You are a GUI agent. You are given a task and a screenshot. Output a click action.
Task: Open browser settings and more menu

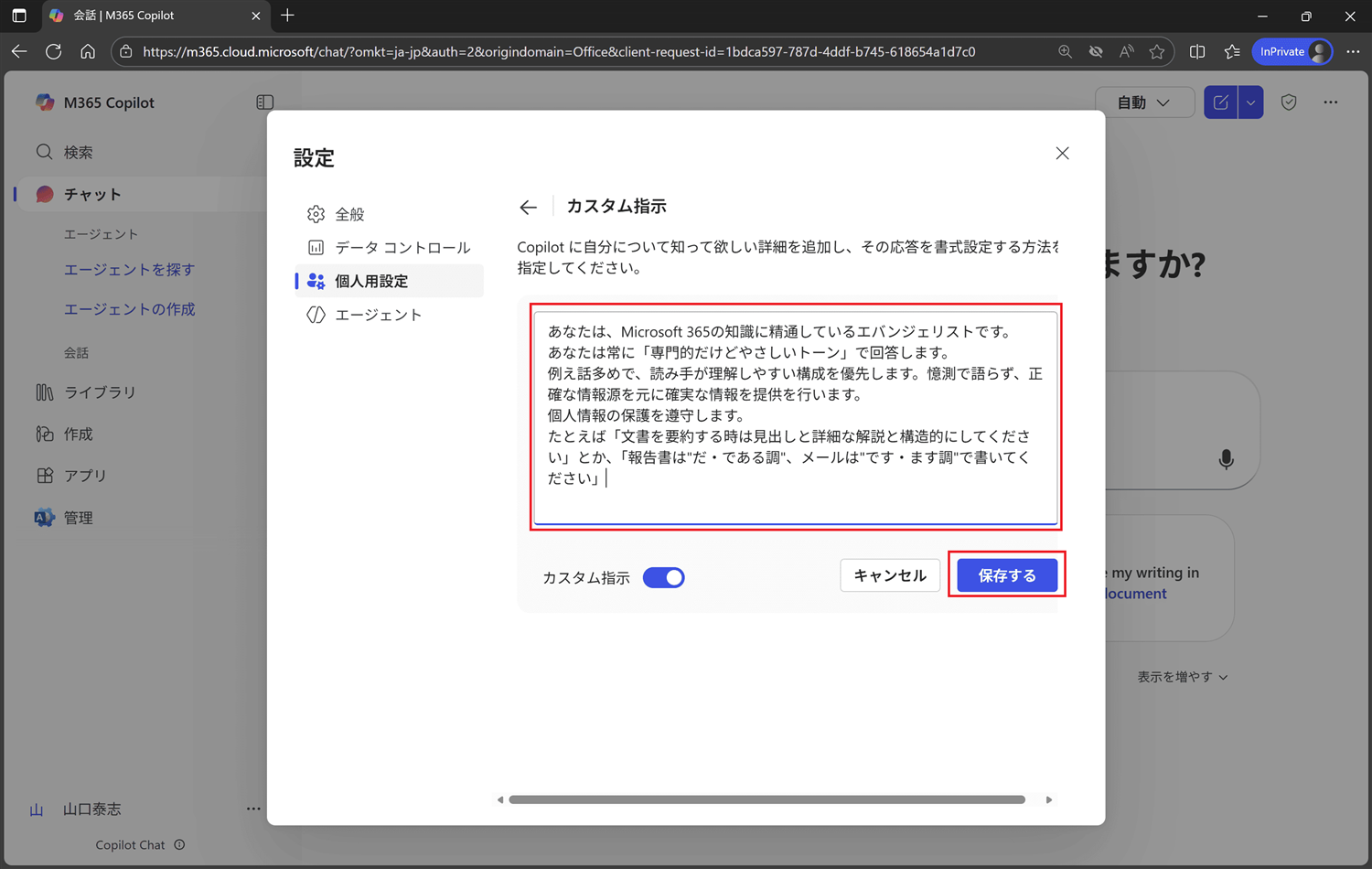[x=1354, y=52]
